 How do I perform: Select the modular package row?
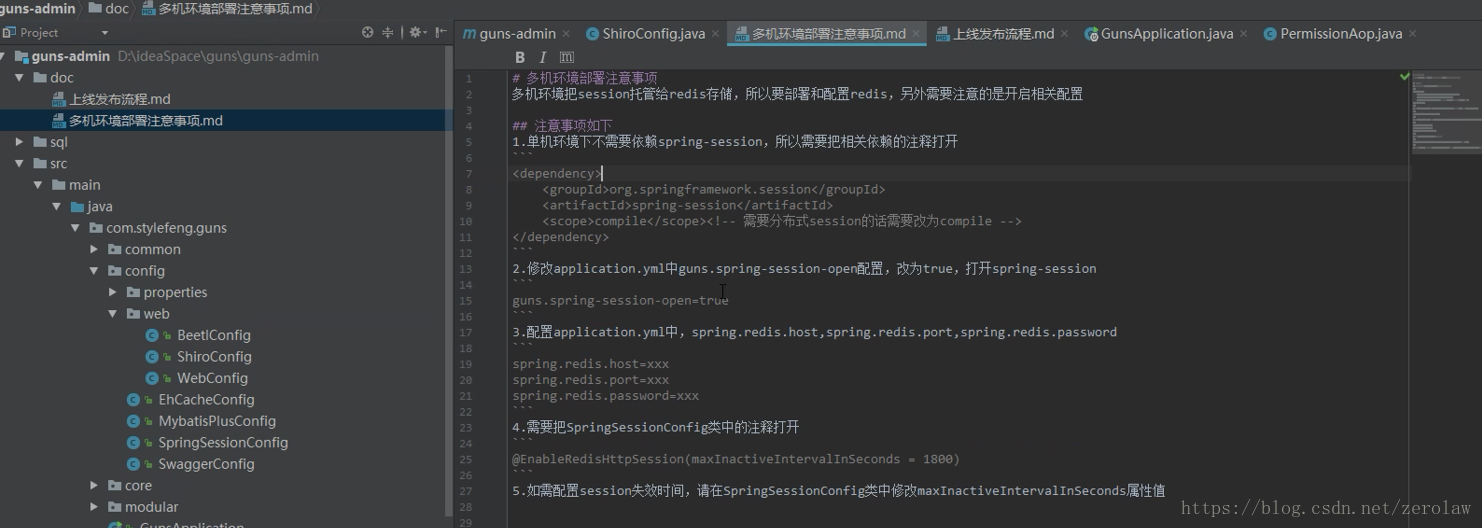coord(225,507)
